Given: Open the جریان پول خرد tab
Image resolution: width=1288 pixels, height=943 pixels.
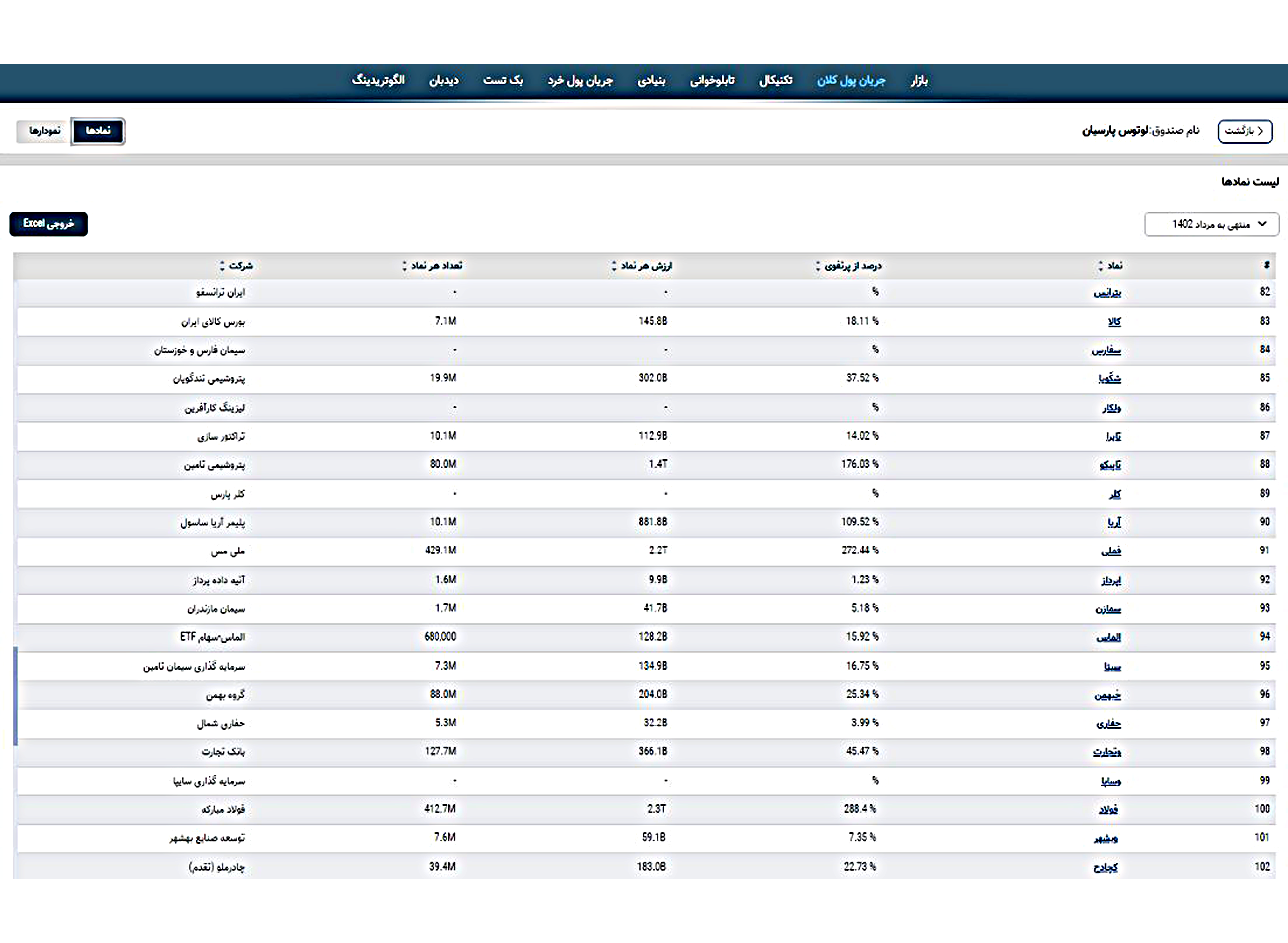Looking at the screenshot, I should 580,81.
